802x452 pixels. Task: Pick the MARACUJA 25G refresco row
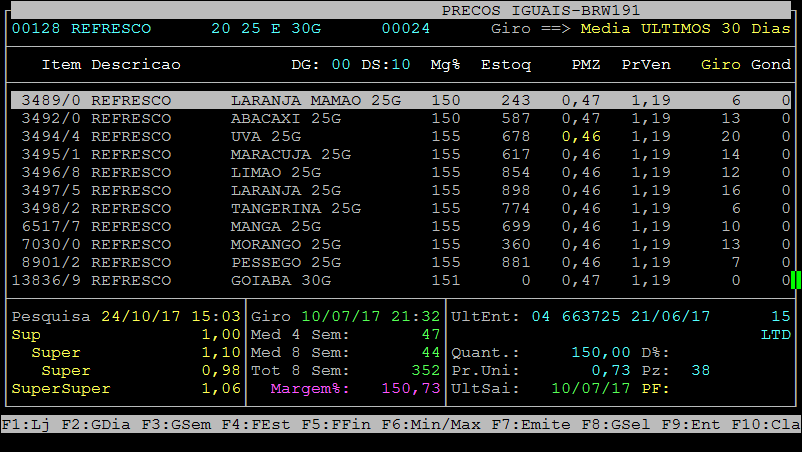[x=400, y=155]
